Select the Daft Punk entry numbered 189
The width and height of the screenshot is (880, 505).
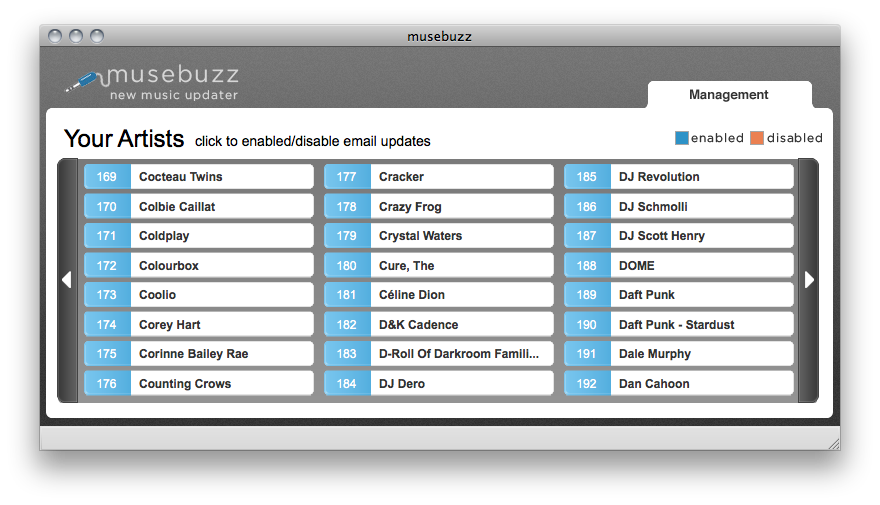[679, 295]
